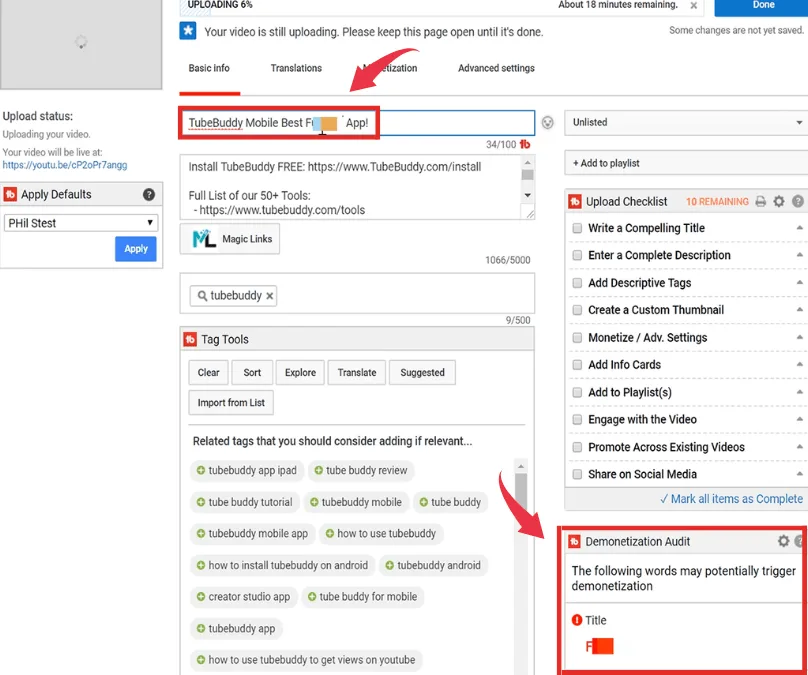Check 'Add Info Cards' item
The image size is (808, 675).
pyautogui.click(x=577, y=365)
